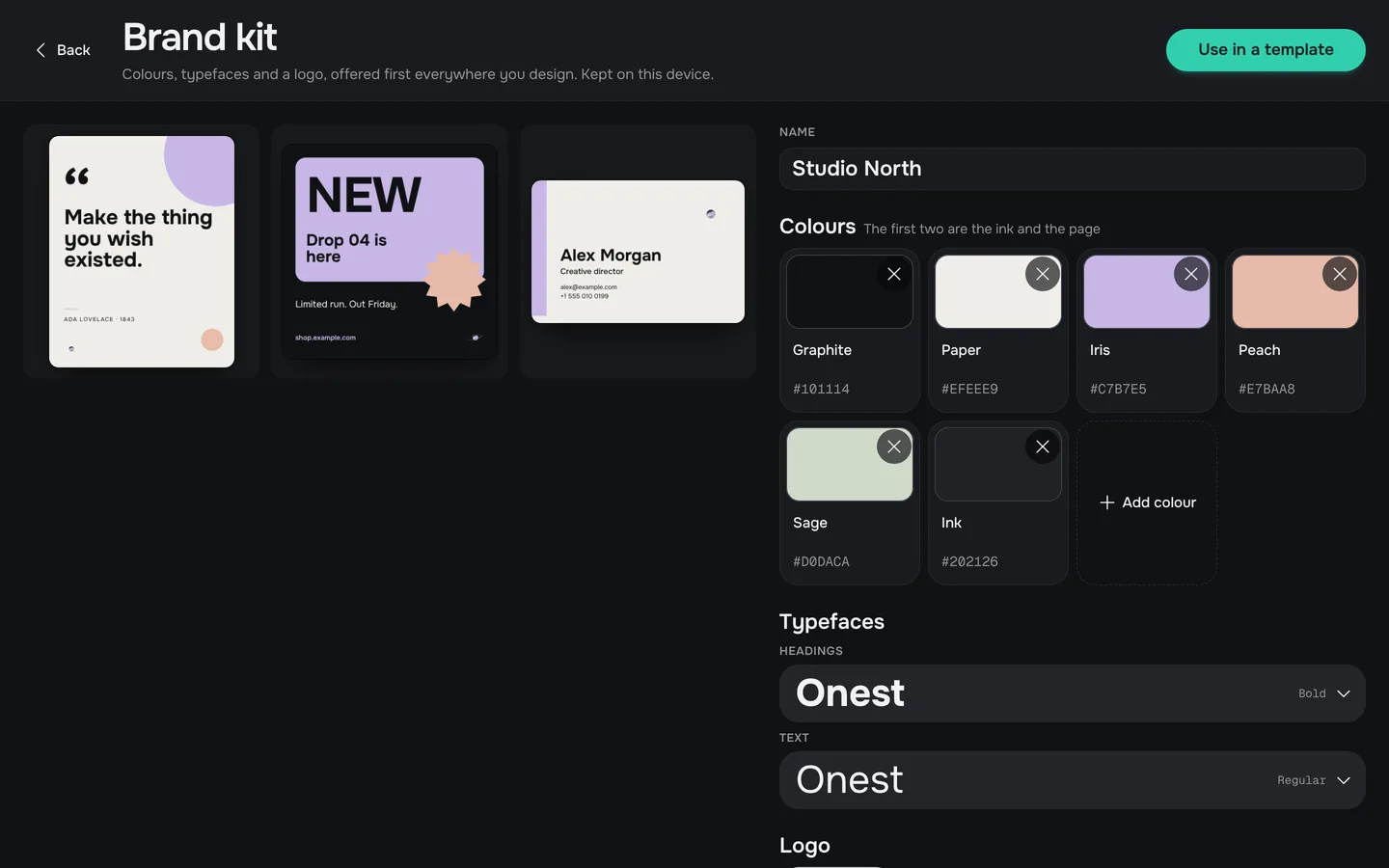Edit the Peach colour name

click(x=1295, y=350)
